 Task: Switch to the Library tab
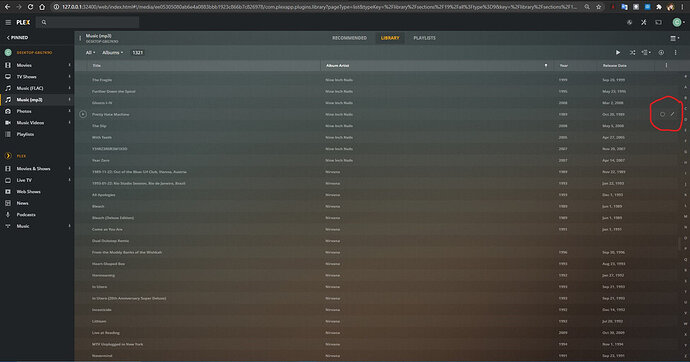390,38
